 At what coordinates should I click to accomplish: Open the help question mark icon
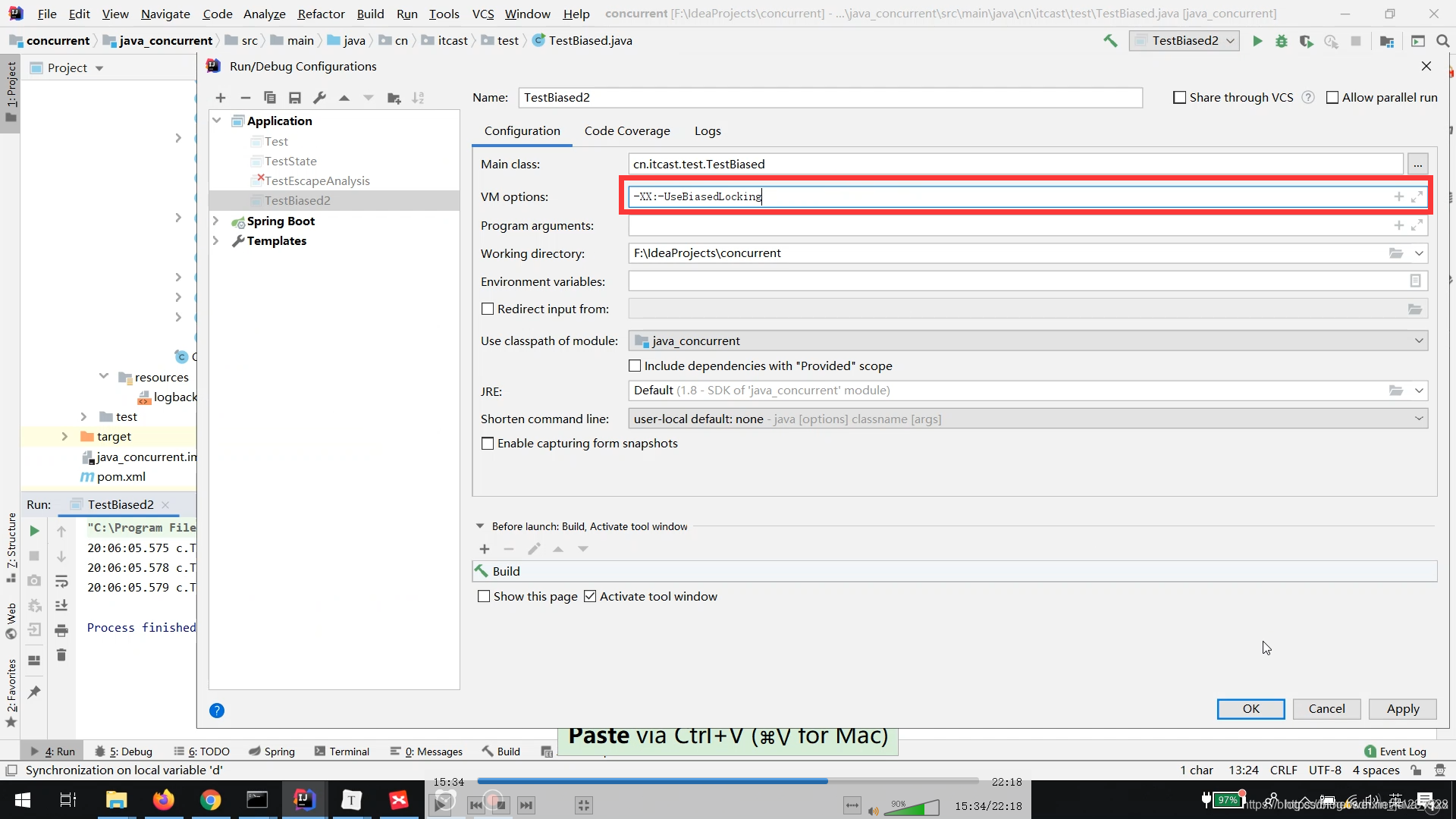tap(217, 711)
